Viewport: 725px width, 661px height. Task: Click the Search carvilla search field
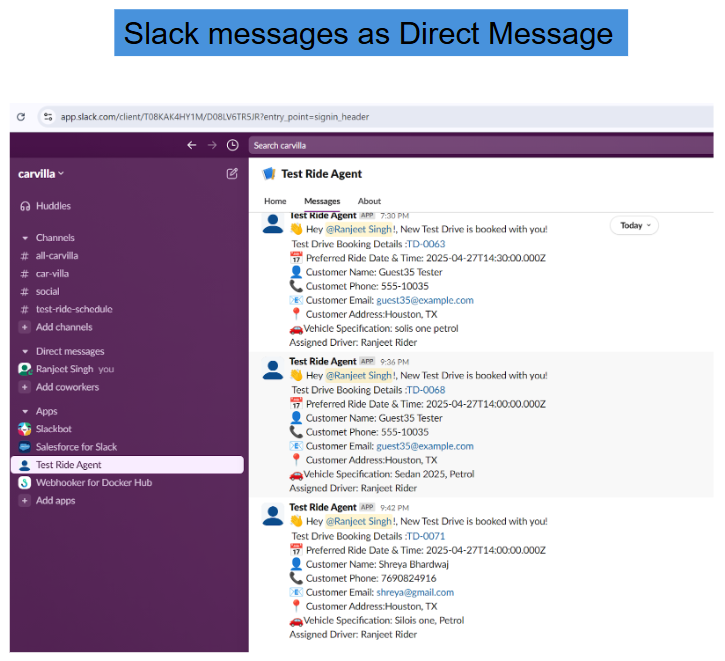(x=481, y=146)
